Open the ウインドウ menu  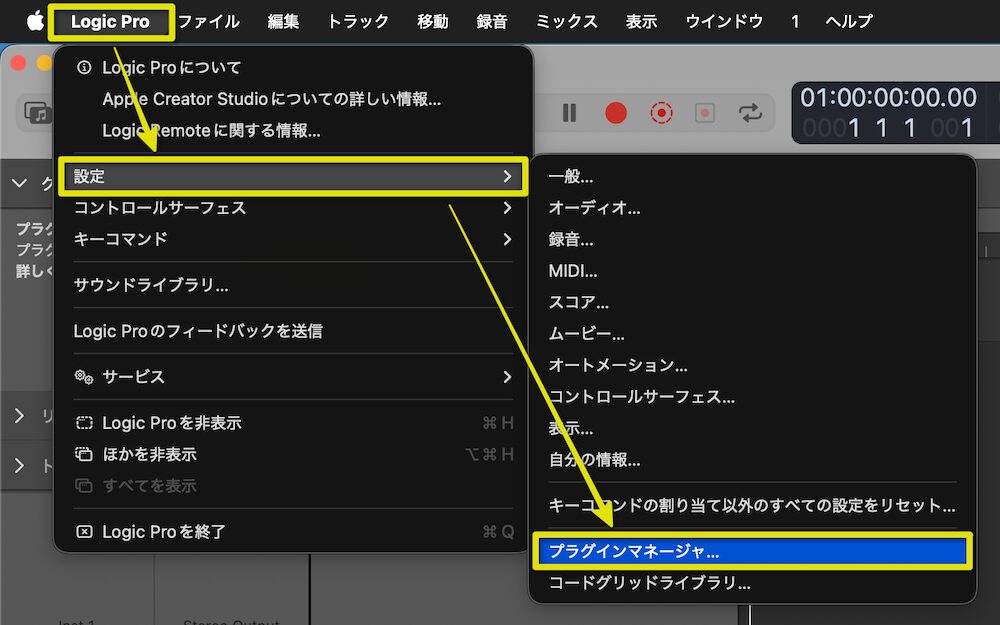coord(723,20)
